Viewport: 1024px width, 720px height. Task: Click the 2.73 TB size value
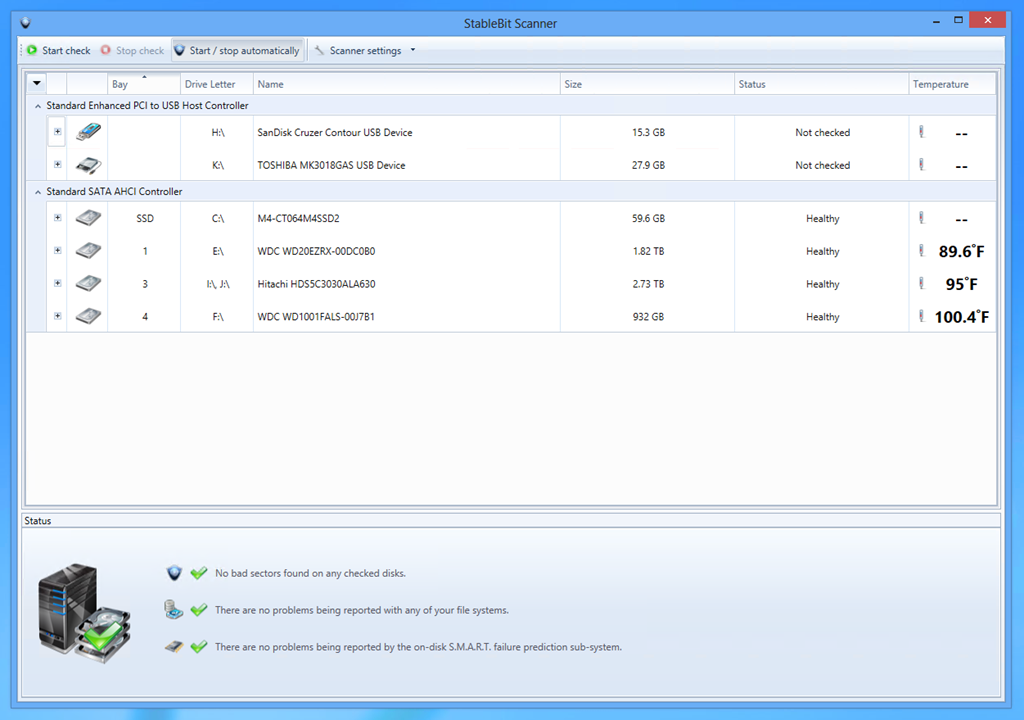[x=648, y=284]
